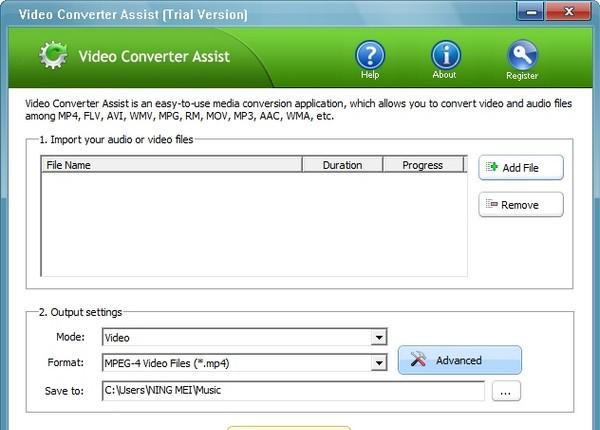Click the About label text

444,75
